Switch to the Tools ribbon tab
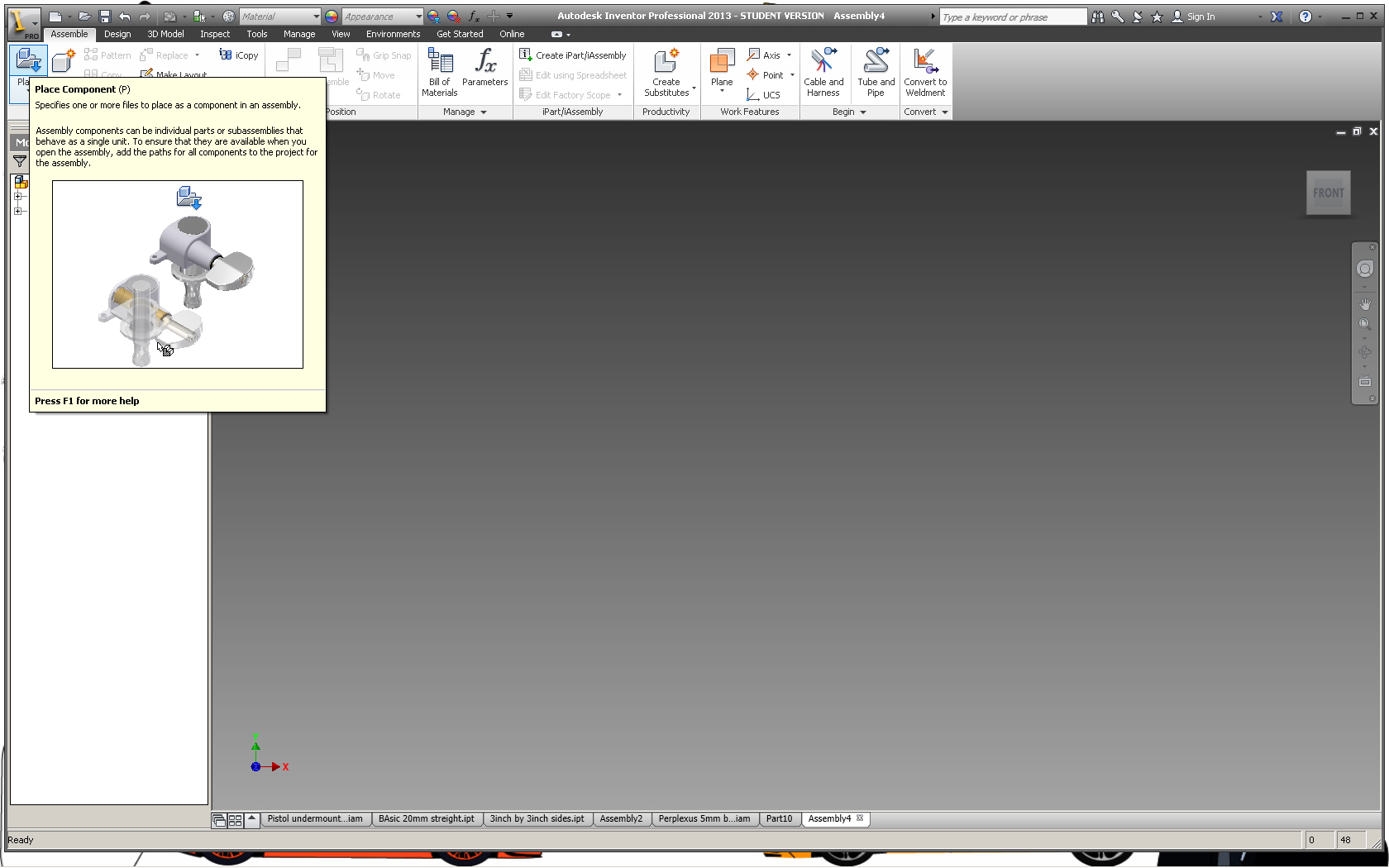This screenshot has height=868, width=1389. click(x=257, y=34)
